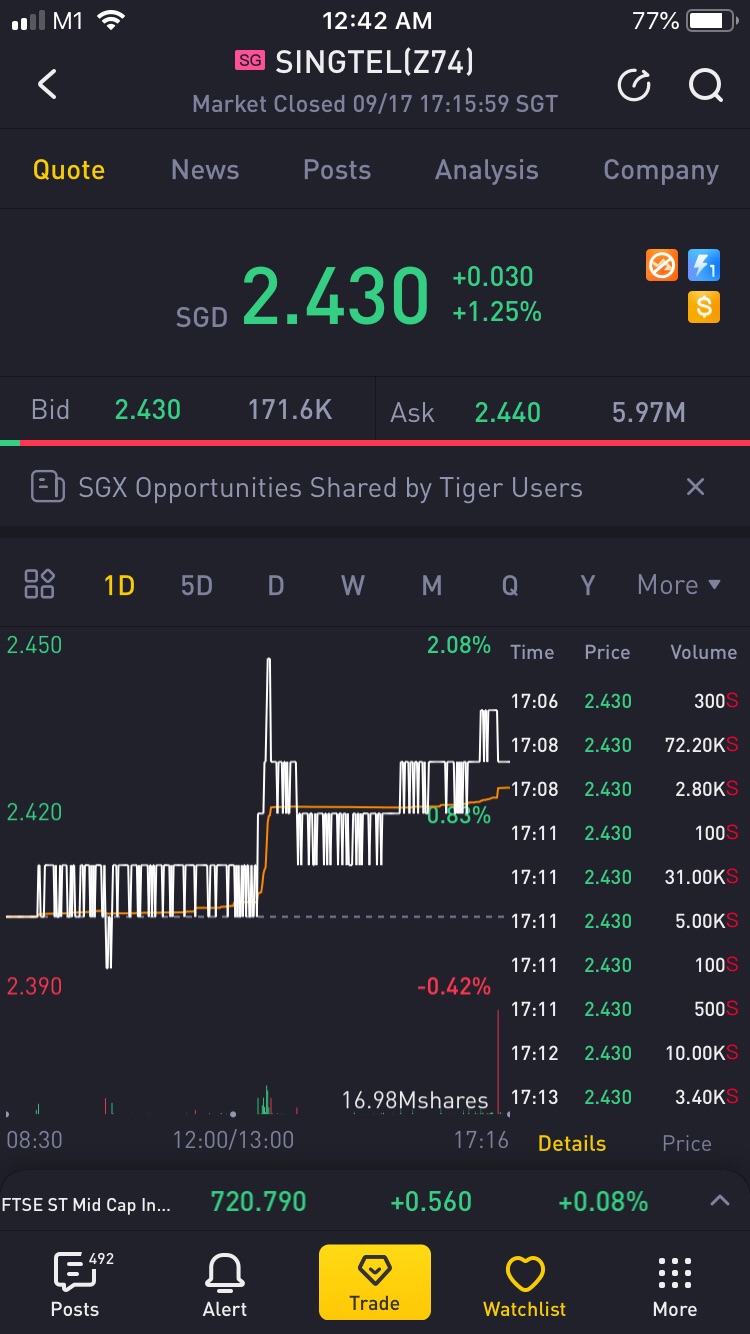This screenshot has width=750, height=1334.
Task: Tap the SINGTEL(Z74) title
Action: pyautogui.click(x=374, y=62)
